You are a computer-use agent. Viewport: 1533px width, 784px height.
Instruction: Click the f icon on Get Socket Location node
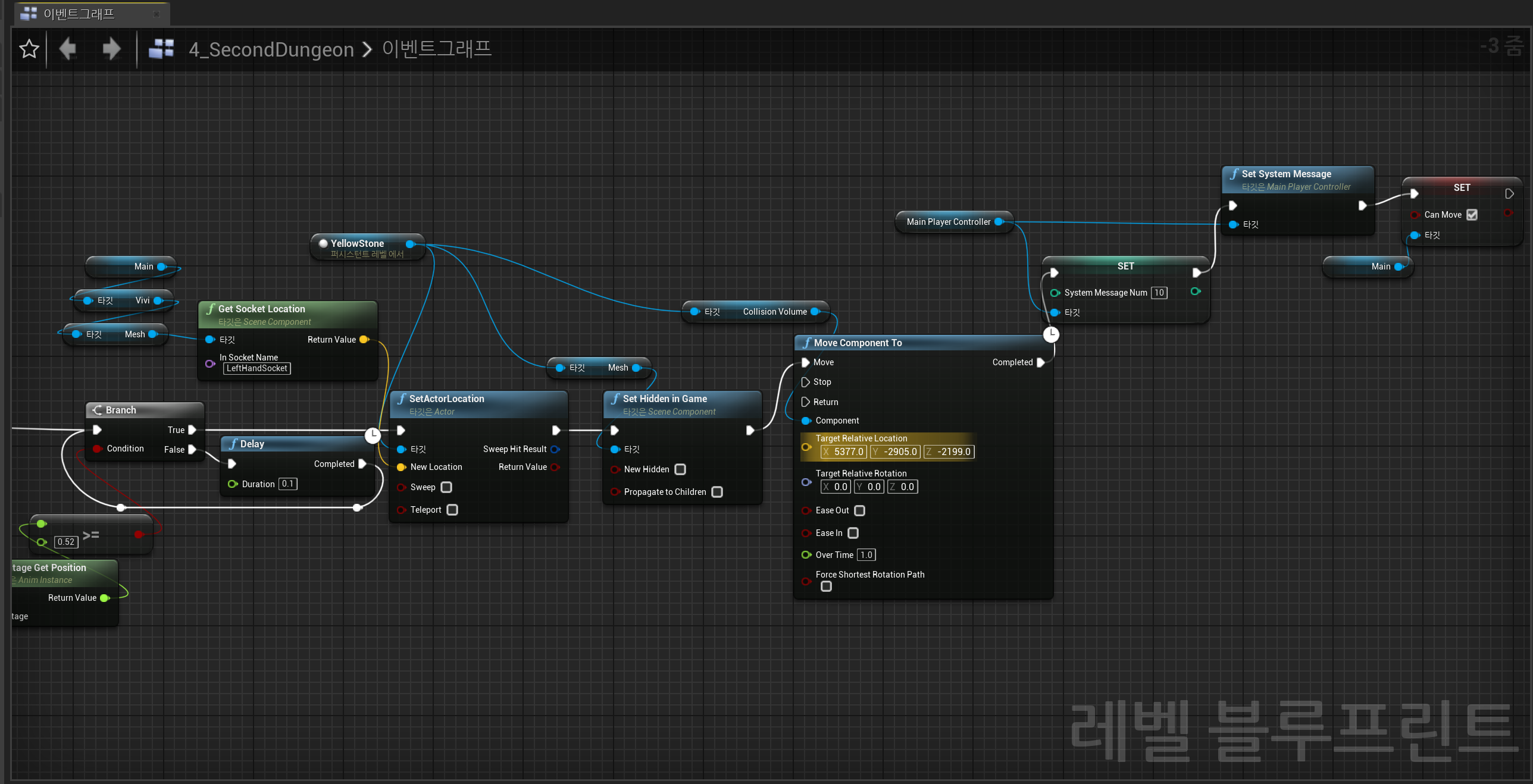(209, 309)
